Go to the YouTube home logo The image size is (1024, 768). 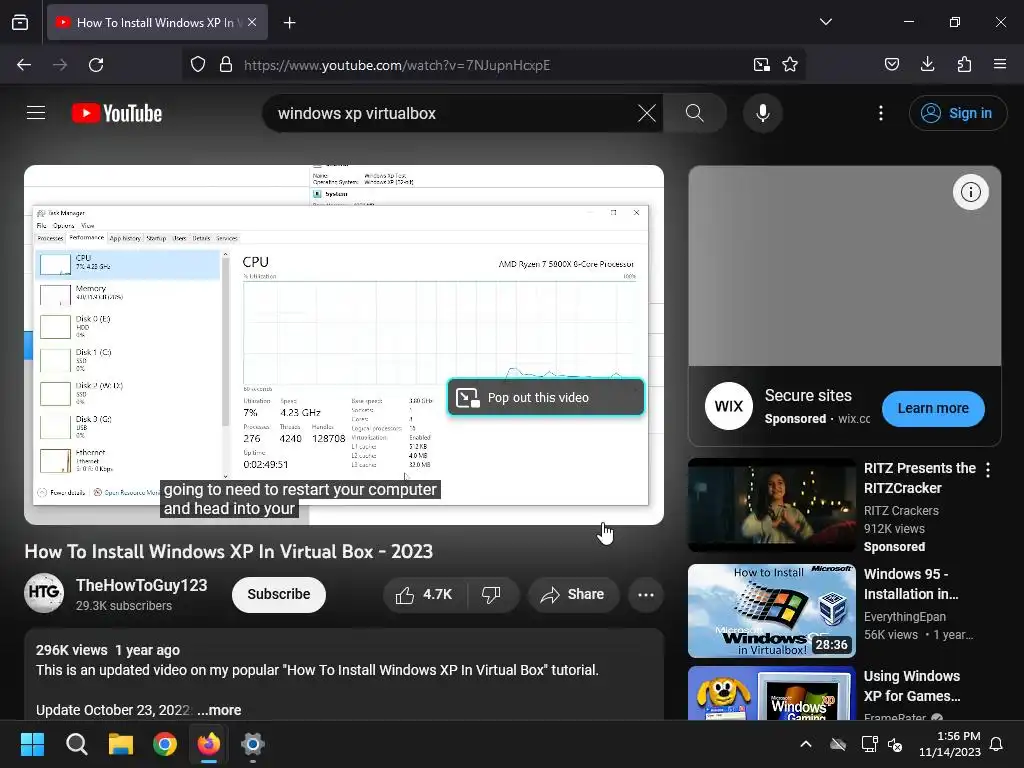point(117,113)
